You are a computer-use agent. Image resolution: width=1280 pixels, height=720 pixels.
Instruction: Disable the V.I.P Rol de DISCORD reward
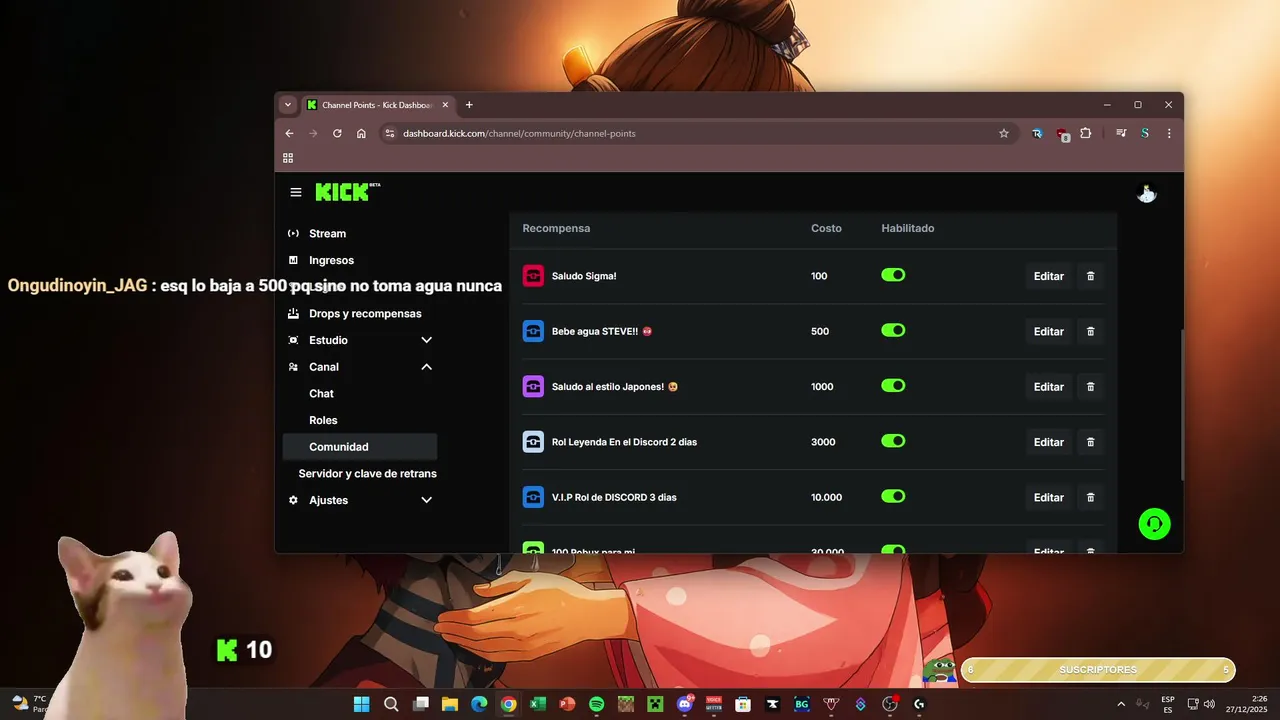coord(893,496)
